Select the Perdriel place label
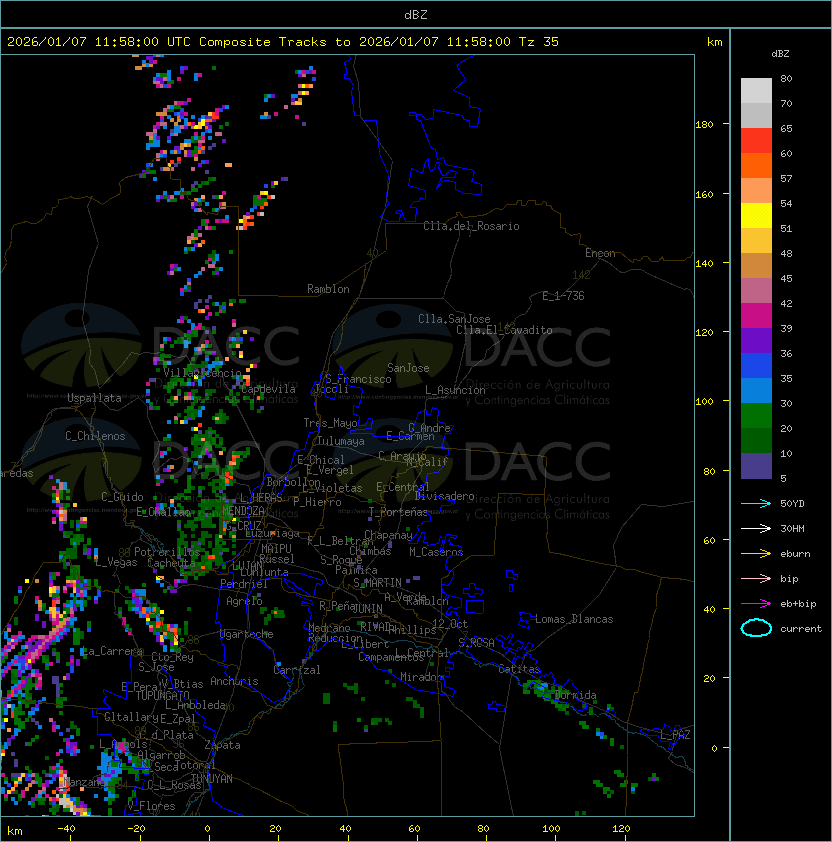 coord(244,584)
